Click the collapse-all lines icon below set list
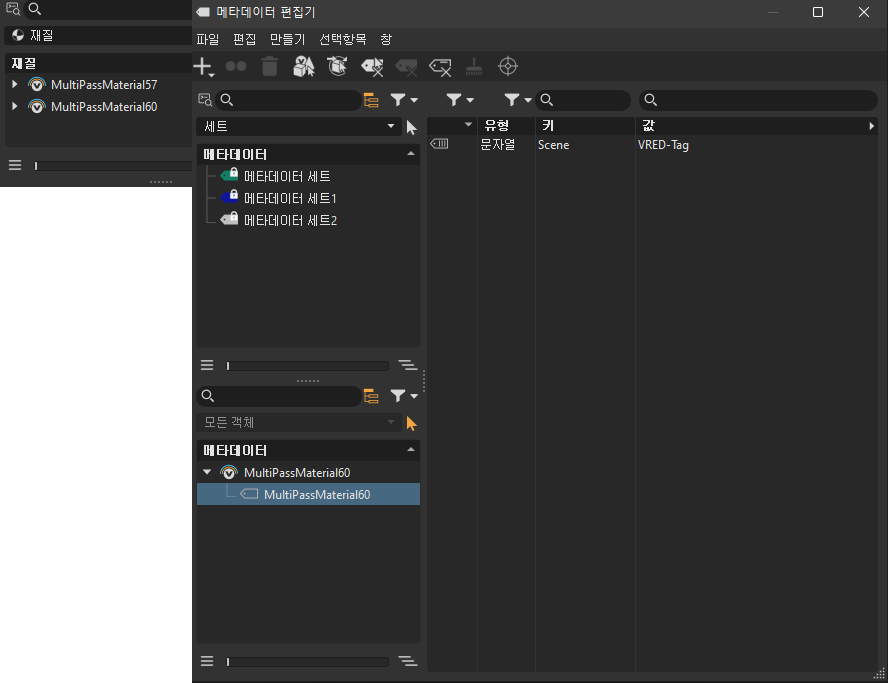This screenshot has height=683, width=888. pos(408,365)
